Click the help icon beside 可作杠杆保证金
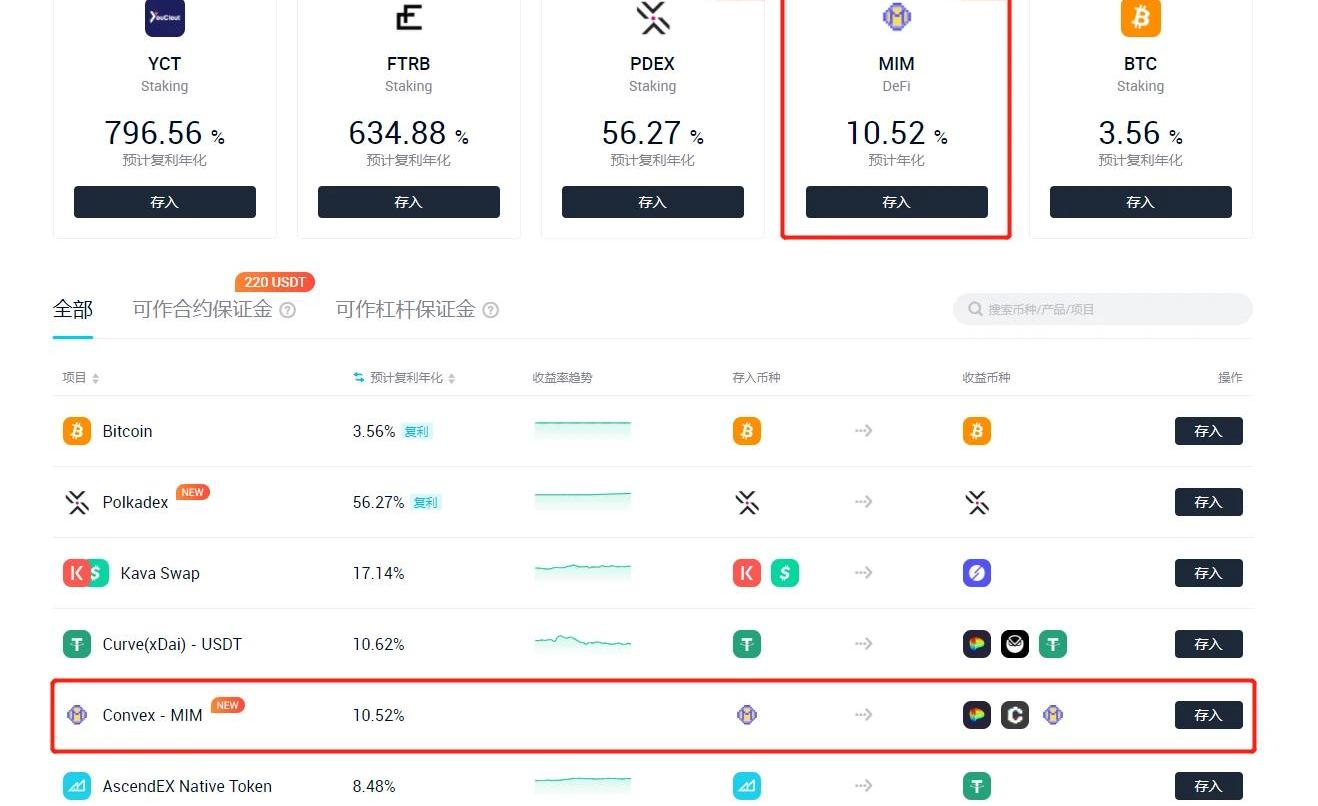Image resolution: width=1318 pixels, height=806 pixels. pos(491,310)
